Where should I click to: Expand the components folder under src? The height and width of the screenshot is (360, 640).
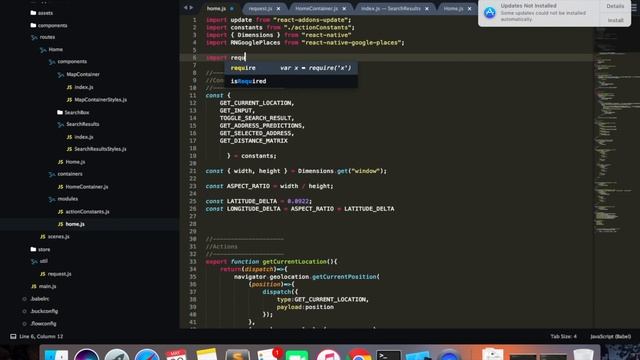(x=49, y=25)
